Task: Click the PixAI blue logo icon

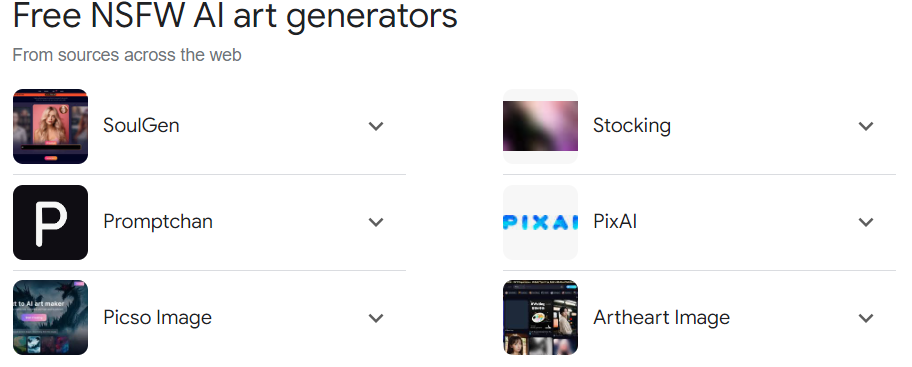Action: click(x=540, y=222)
